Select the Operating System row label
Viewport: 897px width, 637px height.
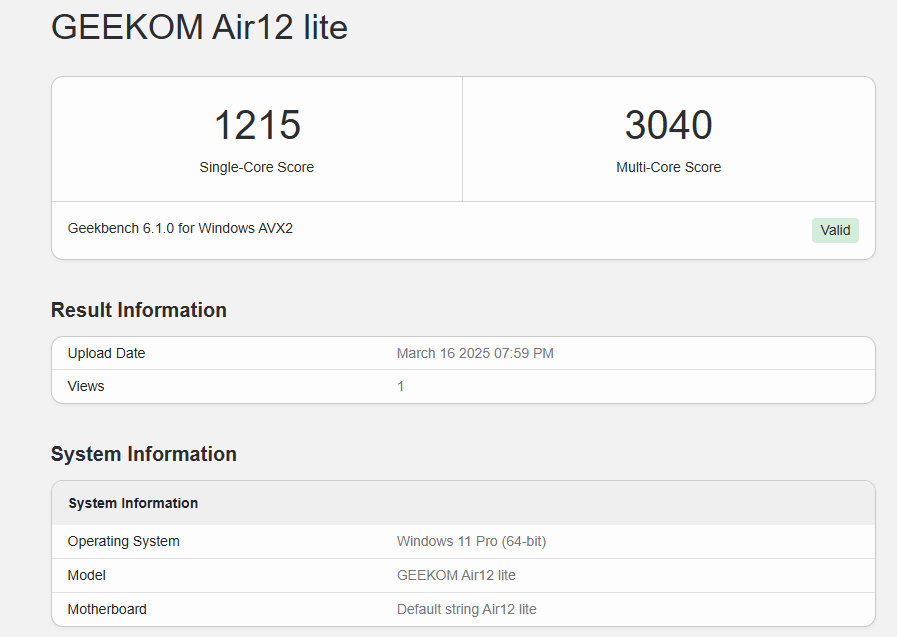pyautogui.click(x=124, y=541)
